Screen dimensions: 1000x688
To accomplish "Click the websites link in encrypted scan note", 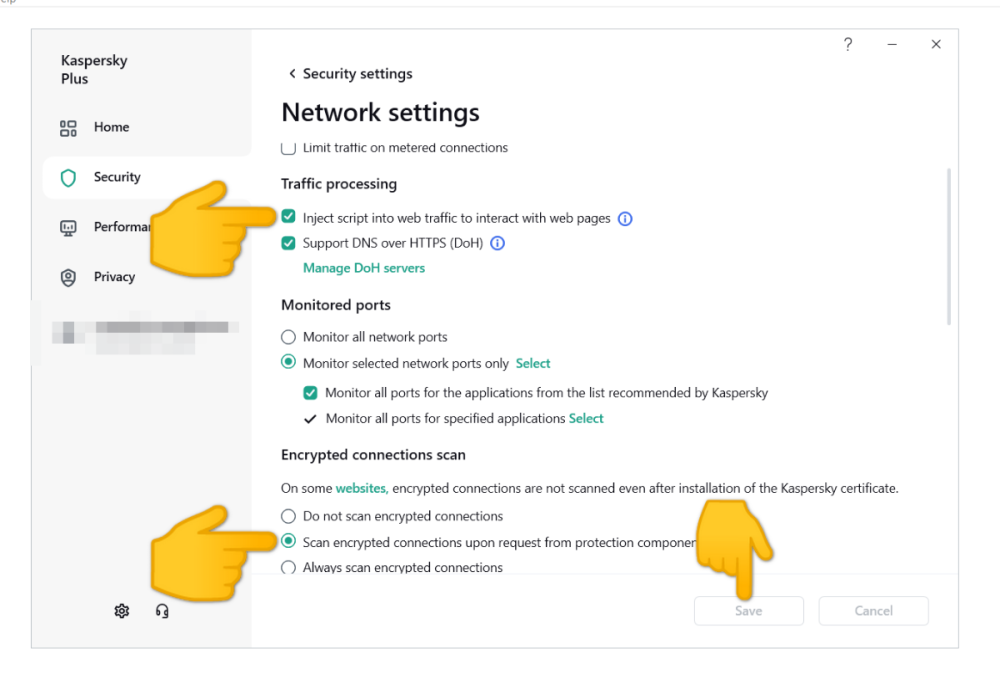I will coord(361,489).
